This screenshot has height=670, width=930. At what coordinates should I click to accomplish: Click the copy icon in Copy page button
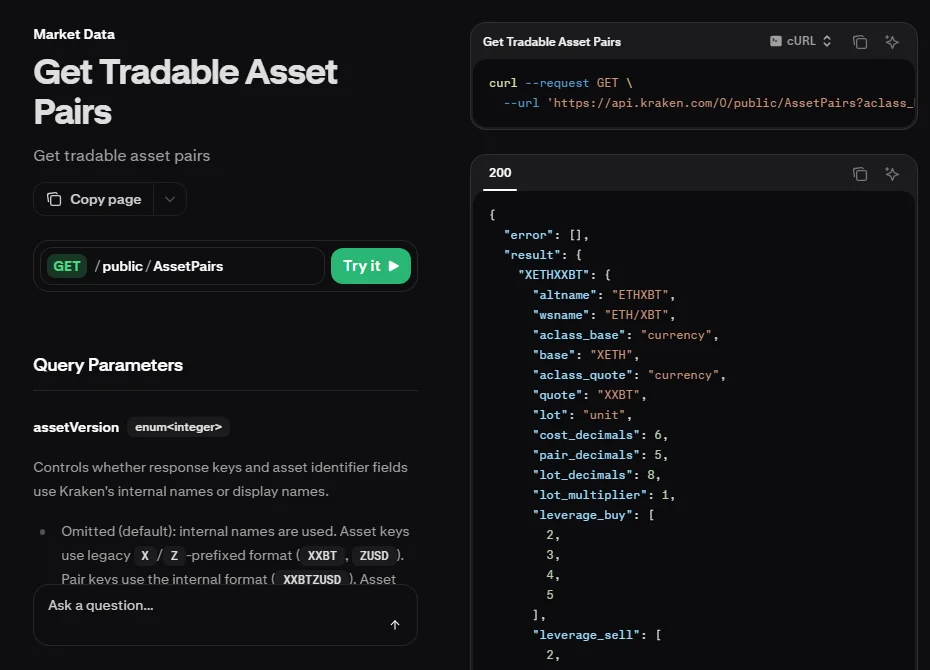pos(54,199)
